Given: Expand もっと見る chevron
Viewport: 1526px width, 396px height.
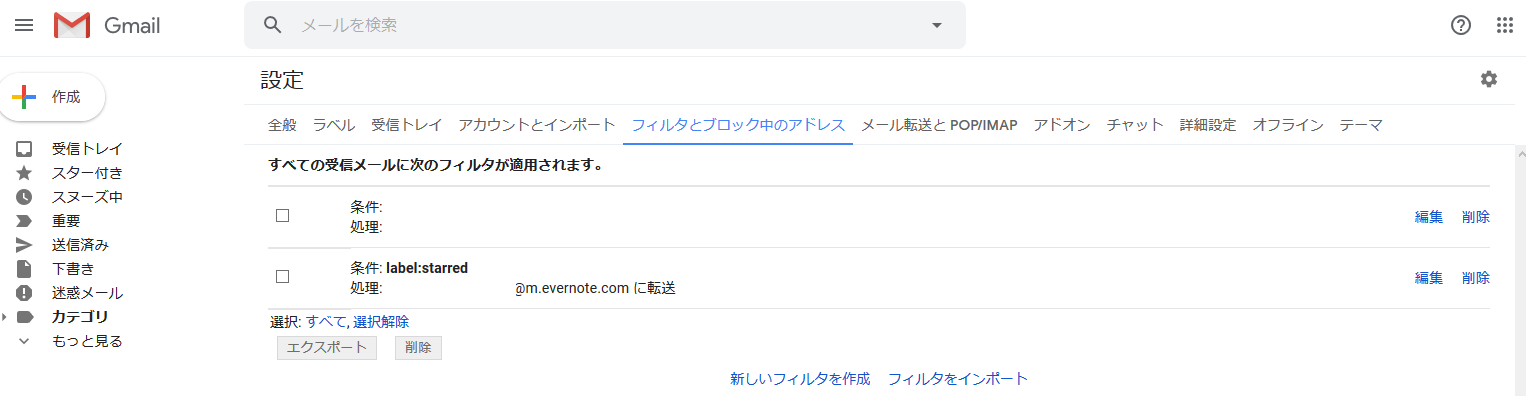Looking at the screenshot, I should click(24, 341).
